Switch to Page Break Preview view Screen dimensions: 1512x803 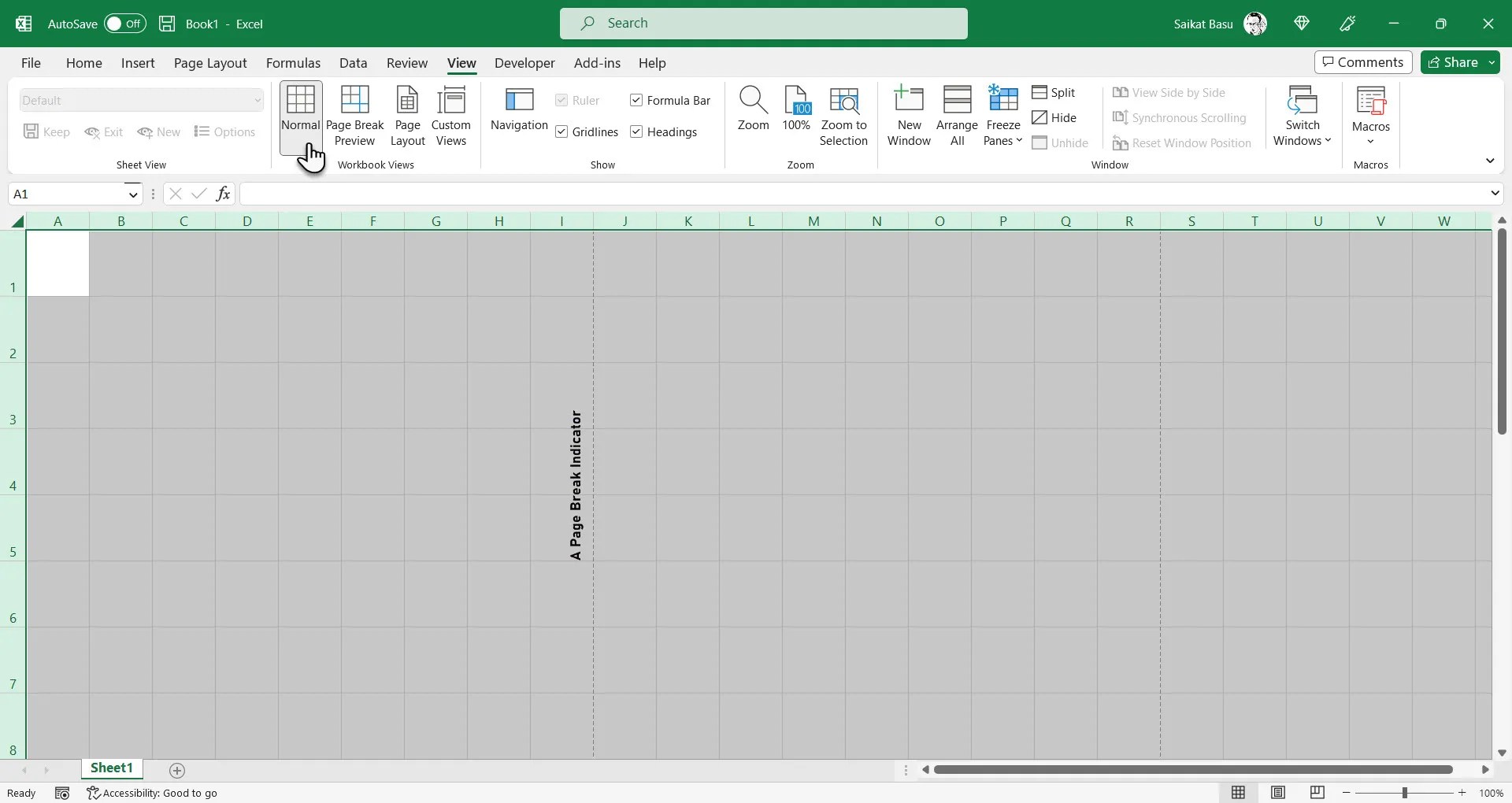(354, 115)
